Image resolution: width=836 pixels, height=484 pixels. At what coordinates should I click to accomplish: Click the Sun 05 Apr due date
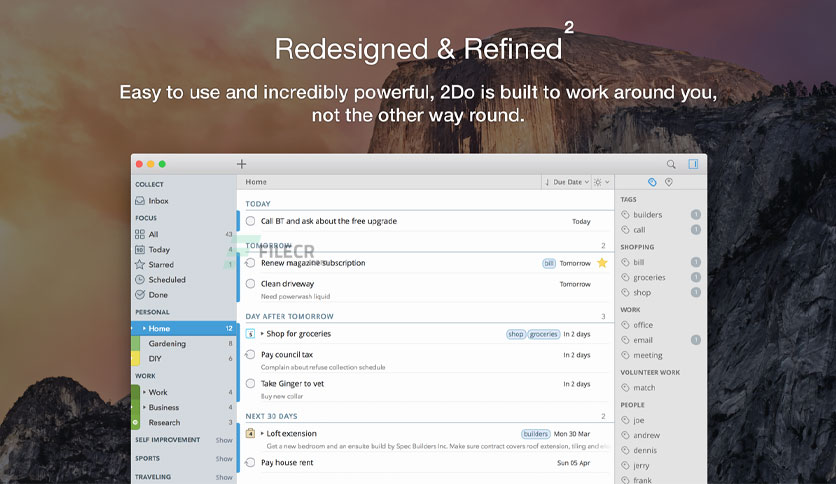[x=574, y=463]
